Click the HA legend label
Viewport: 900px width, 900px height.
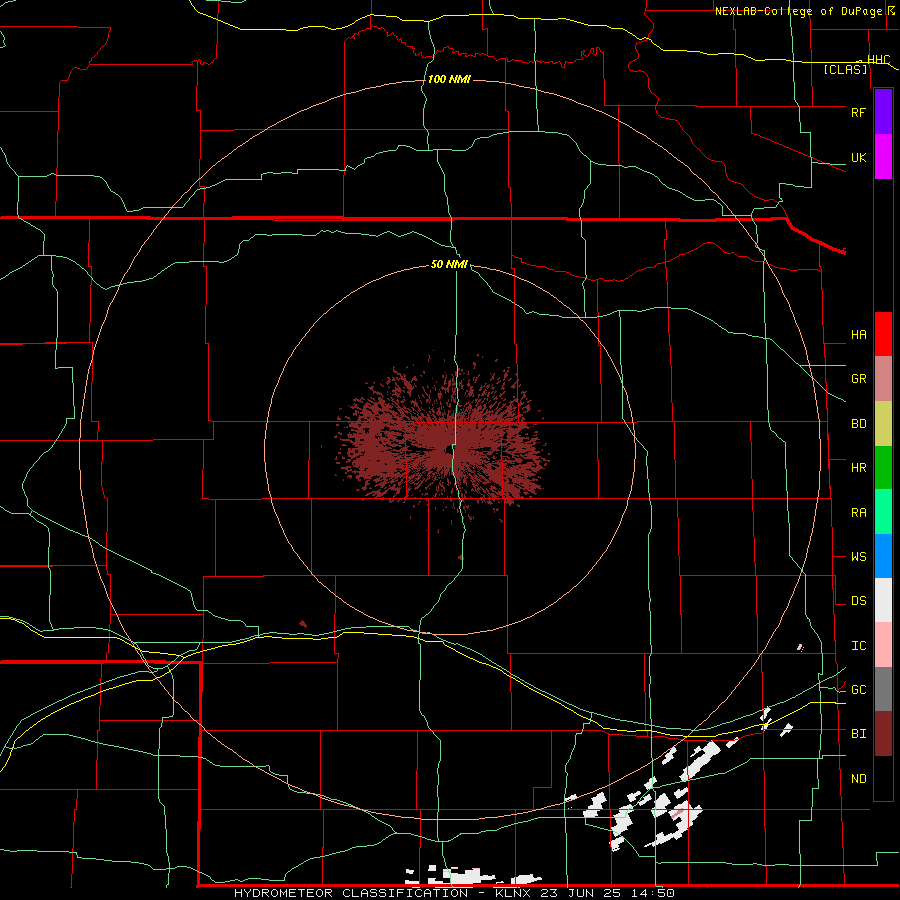[858, 335]
